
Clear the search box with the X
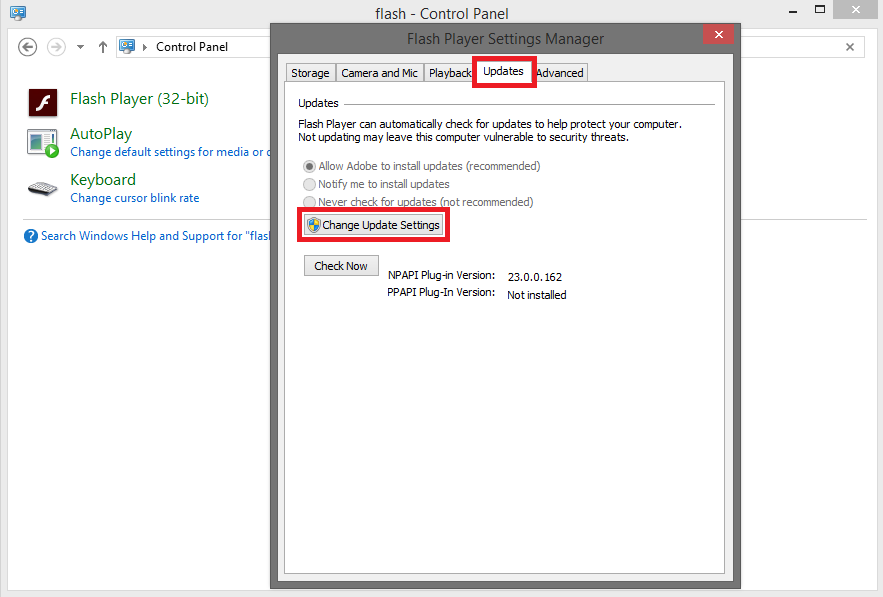point(850,47)
